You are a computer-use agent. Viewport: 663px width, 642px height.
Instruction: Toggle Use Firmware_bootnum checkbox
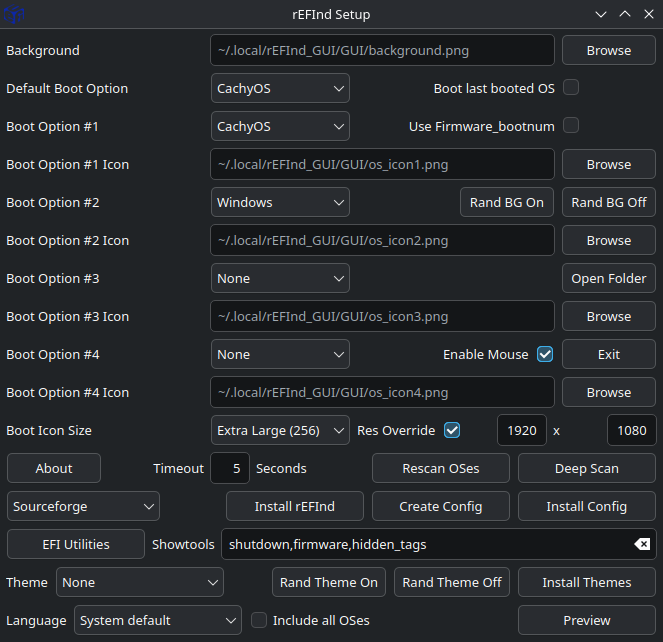coord(571,126)
